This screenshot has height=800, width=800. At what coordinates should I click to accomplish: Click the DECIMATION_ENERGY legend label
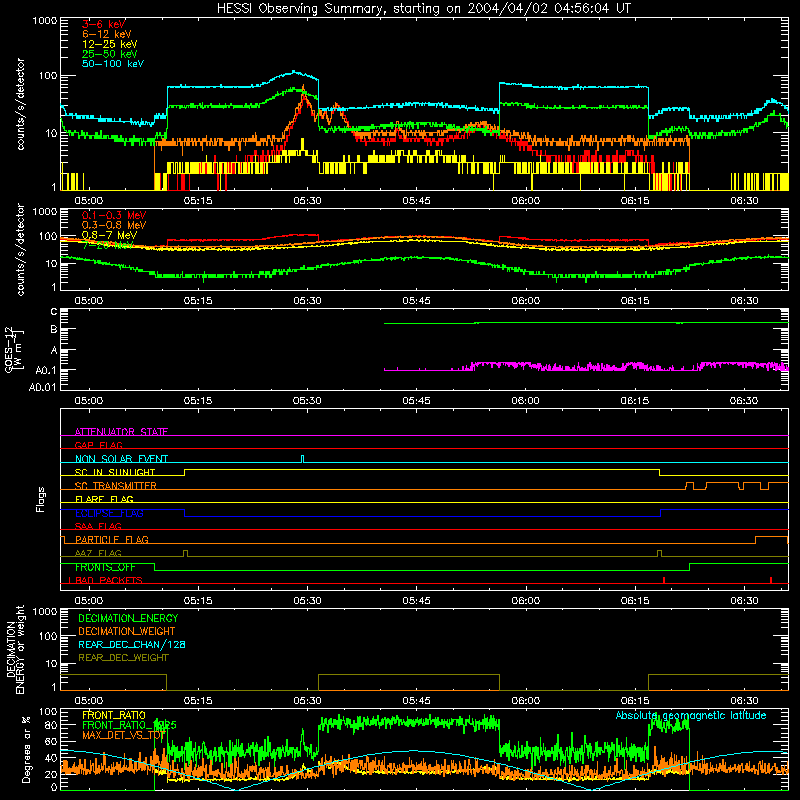click(128, 618)
